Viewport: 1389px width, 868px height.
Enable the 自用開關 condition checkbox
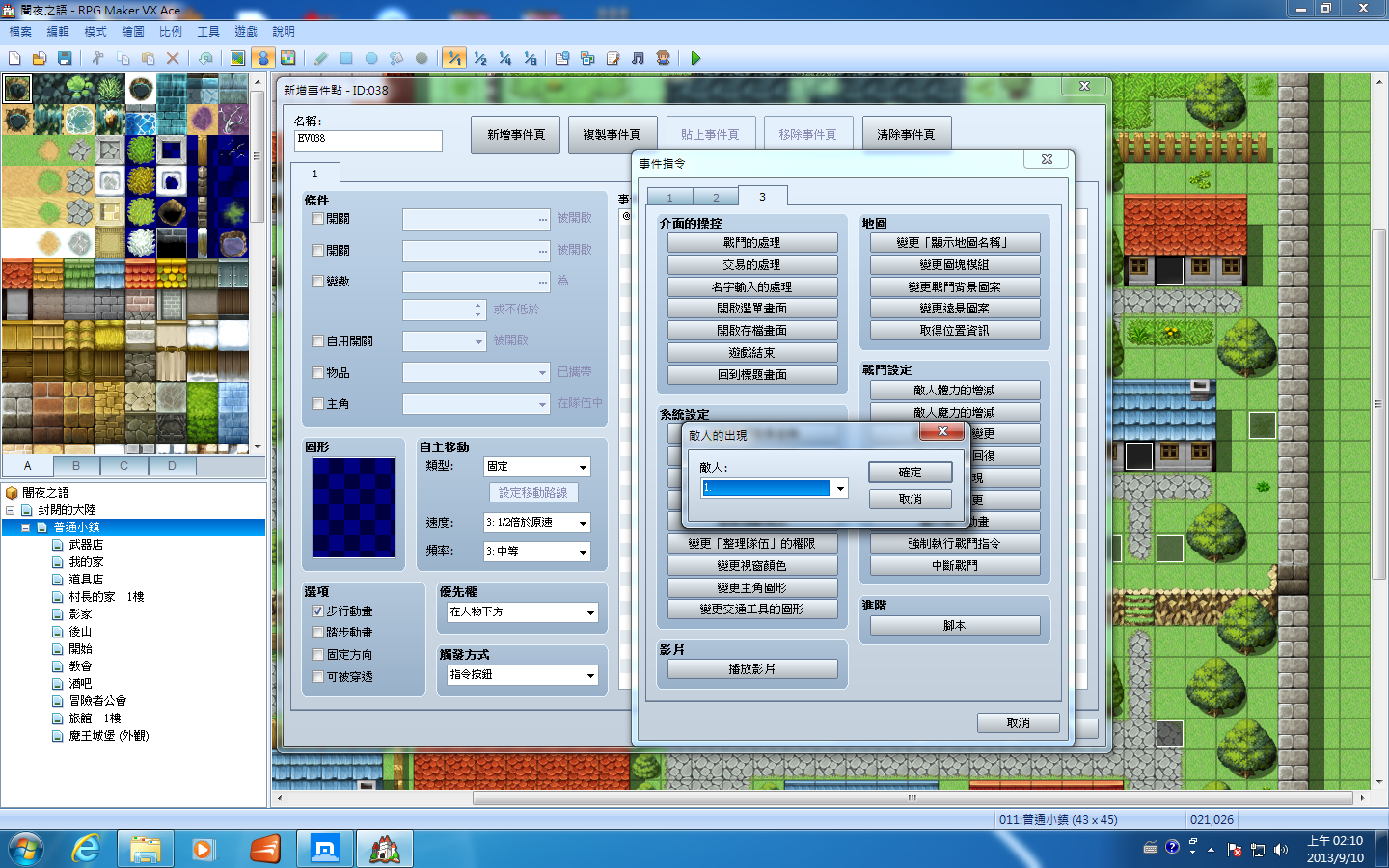(x=318, y=341)
